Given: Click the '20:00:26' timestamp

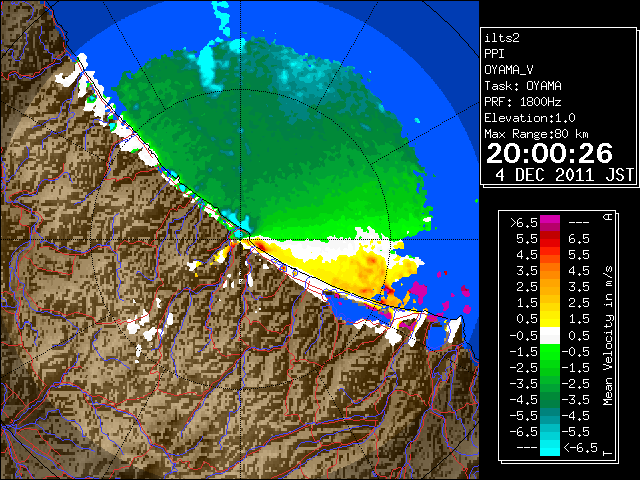Looking at the screenshot, I should 549,153.
